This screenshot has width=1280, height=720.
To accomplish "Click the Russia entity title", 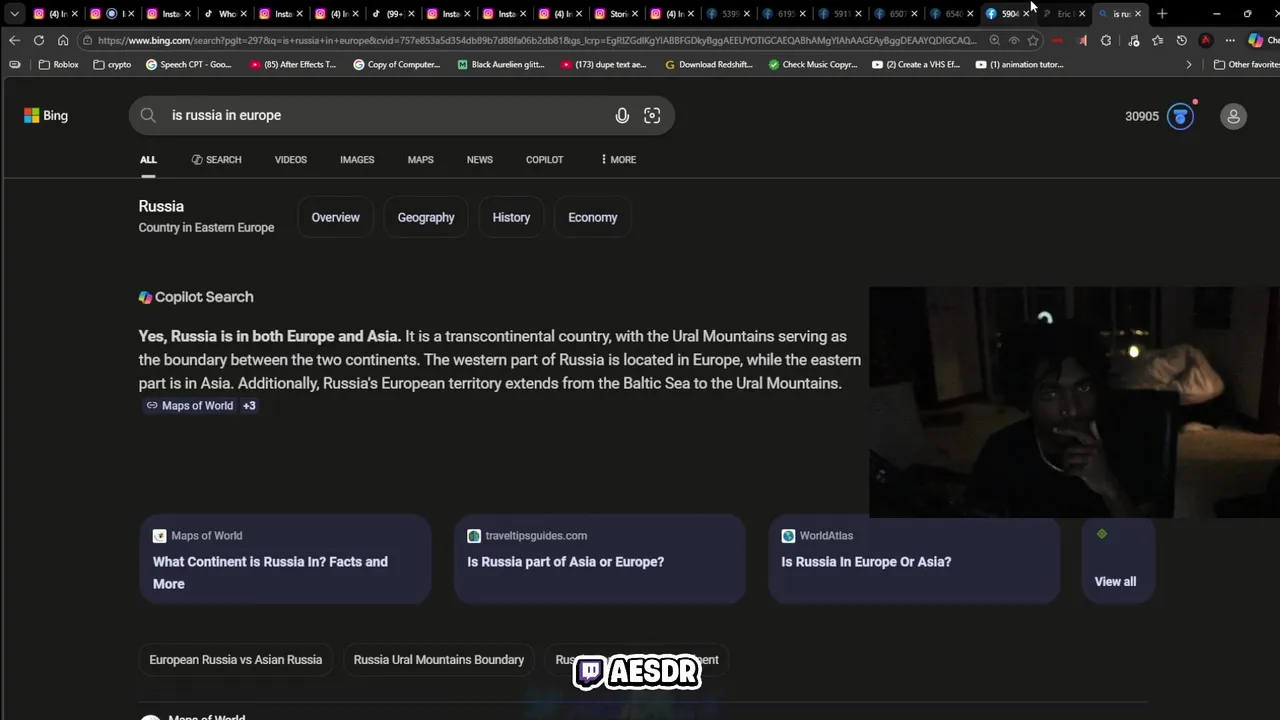I will (x=161, y=206).
